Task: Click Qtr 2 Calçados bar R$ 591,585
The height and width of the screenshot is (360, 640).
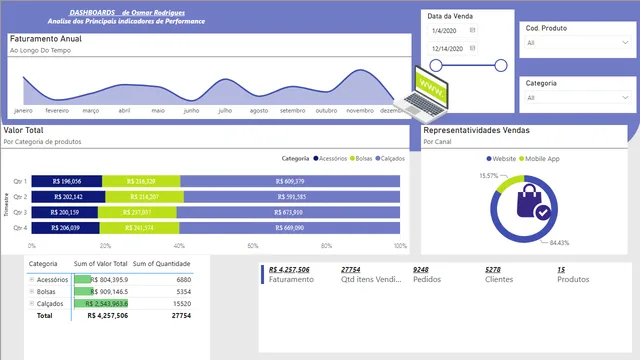Action: tap(292, 197)
